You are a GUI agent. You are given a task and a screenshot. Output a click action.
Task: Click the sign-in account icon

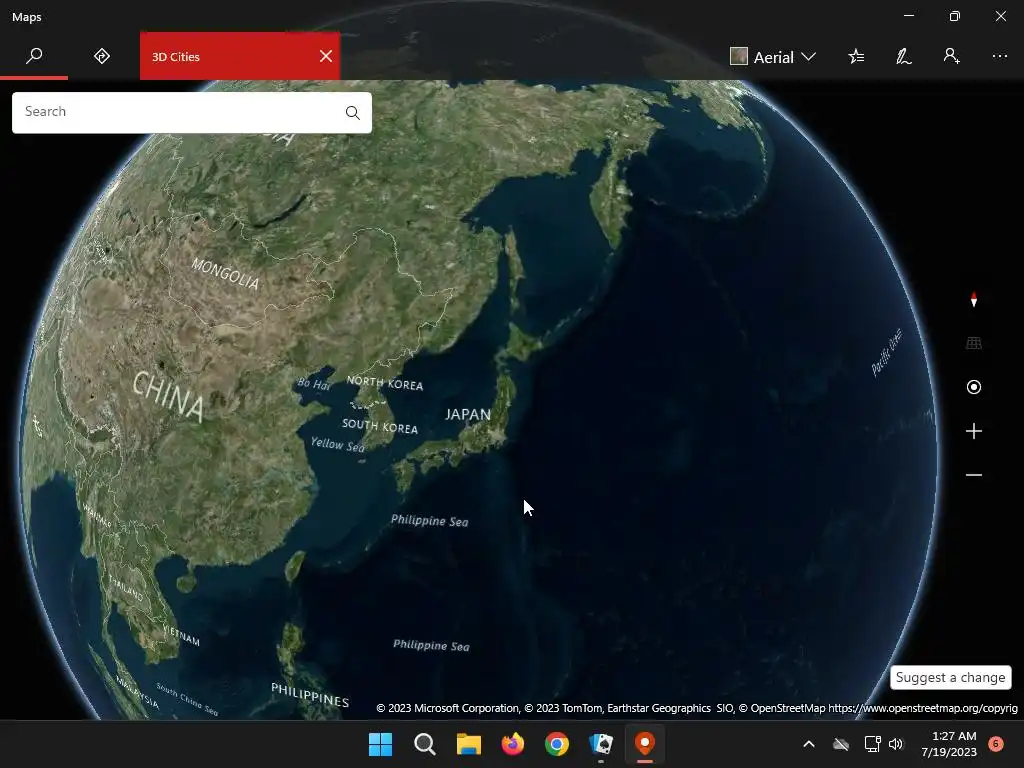952,56
